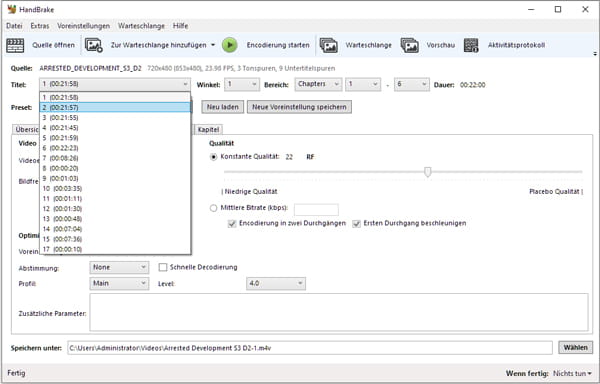Select title 13 (00:00:48) in list
600x384 pixels.
[115, 219]
